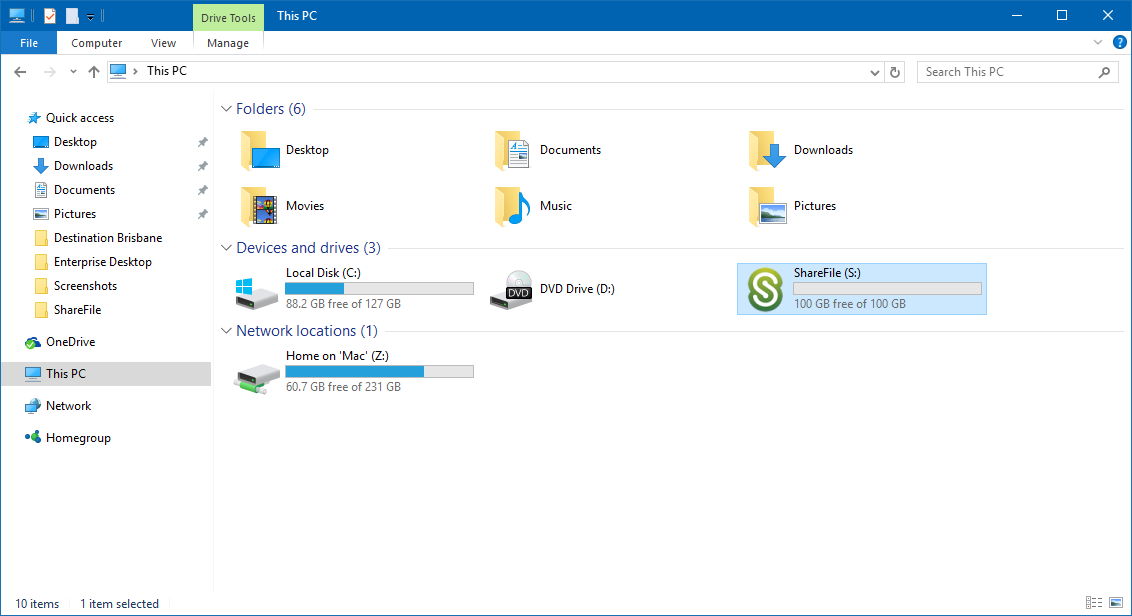Open the Manage tab under Drive Tools
The image size is (1132, 616).
click(228, 42)
